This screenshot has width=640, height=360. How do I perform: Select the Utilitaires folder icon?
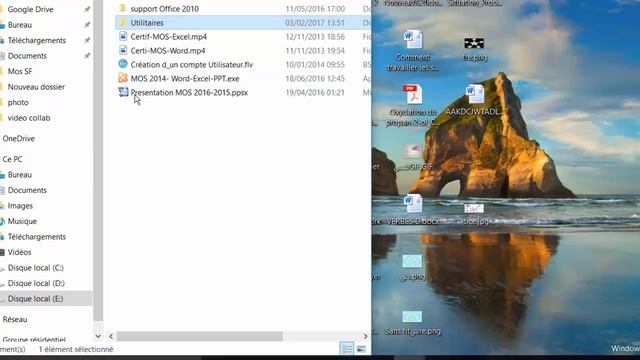coord(122,22)
